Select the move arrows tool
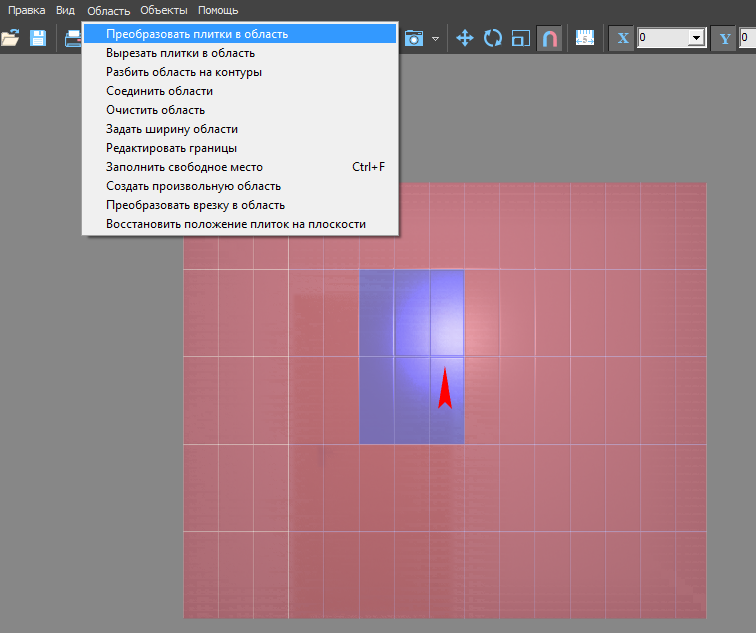Image resolution: width=756 pixels, height=633 pixels. click(x=465, y=38)
